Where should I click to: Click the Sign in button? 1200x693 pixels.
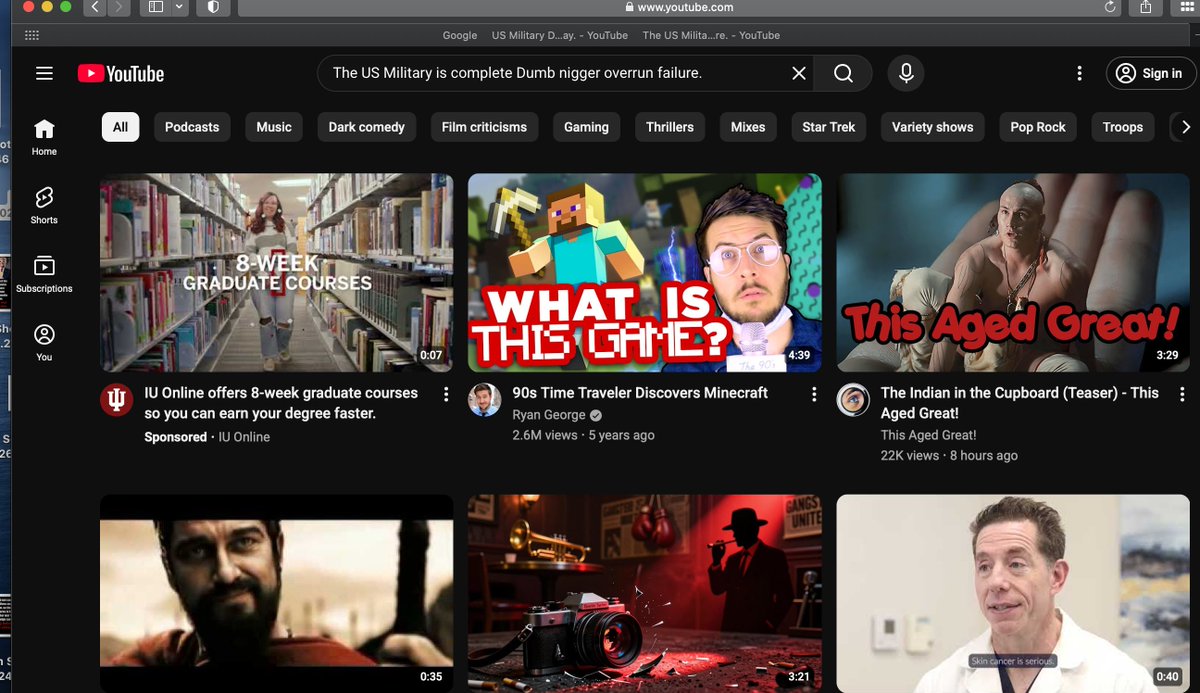click(1151, 73)
